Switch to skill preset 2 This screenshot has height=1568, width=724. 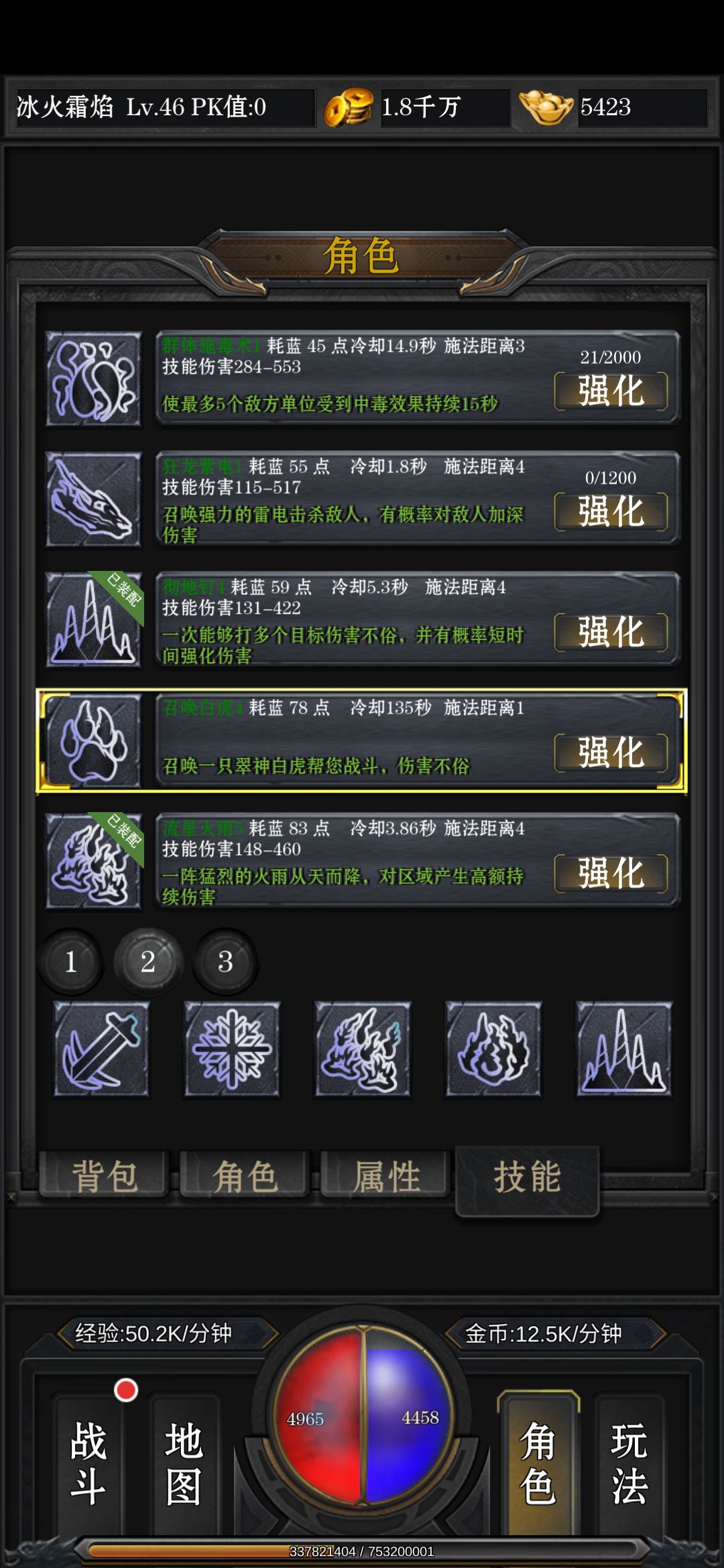[x=148, y=962]
